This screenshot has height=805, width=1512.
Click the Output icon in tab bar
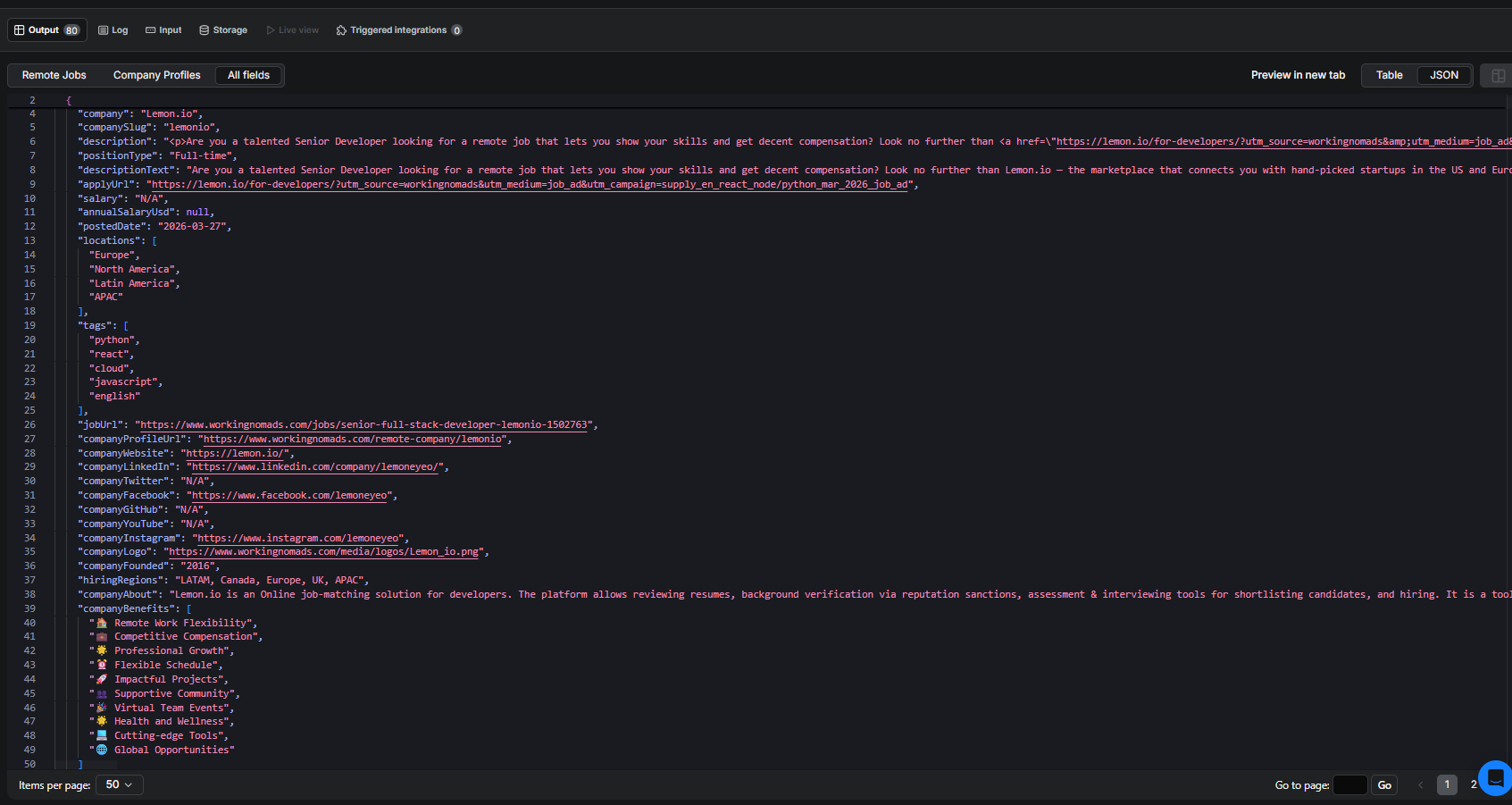19,30
